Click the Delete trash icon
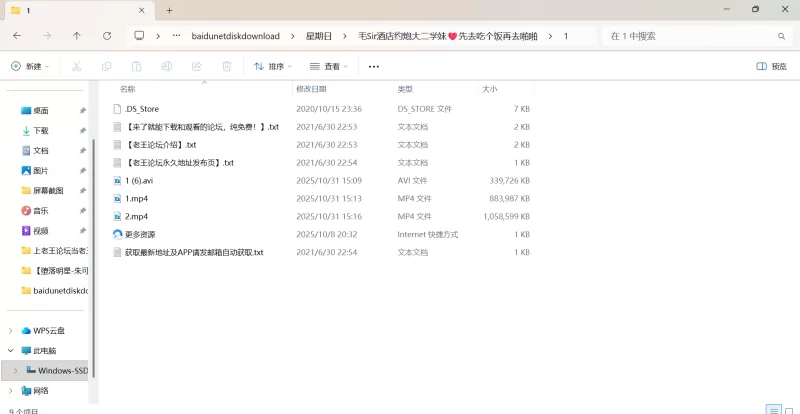Viewport: 800px width, 414px height. (x=226, y=66)
